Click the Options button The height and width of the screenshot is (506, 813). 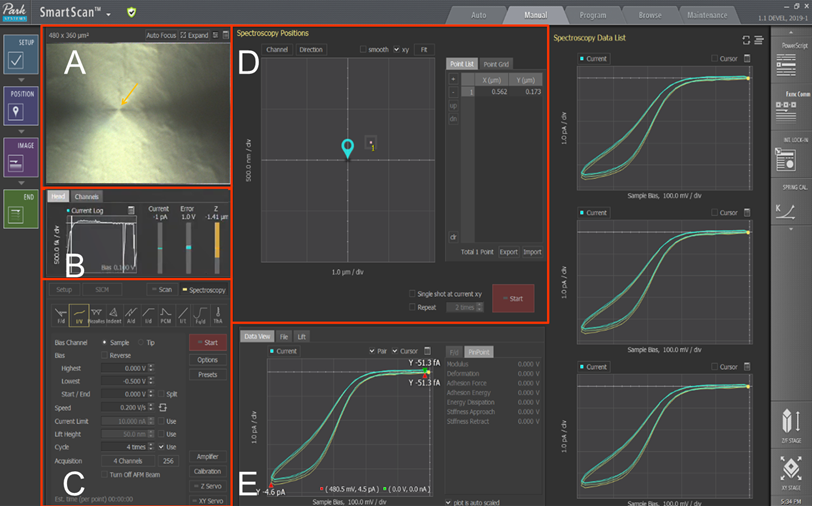(x=207, y=360)
